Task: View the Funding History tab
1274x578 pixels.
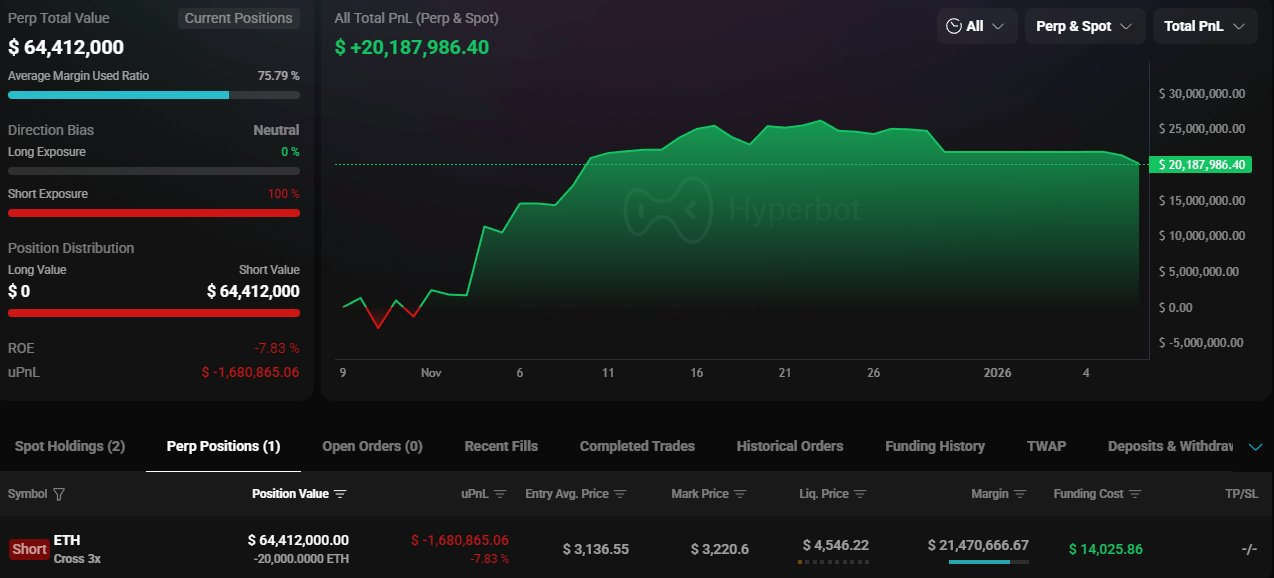Action: (x=935, y=446)
